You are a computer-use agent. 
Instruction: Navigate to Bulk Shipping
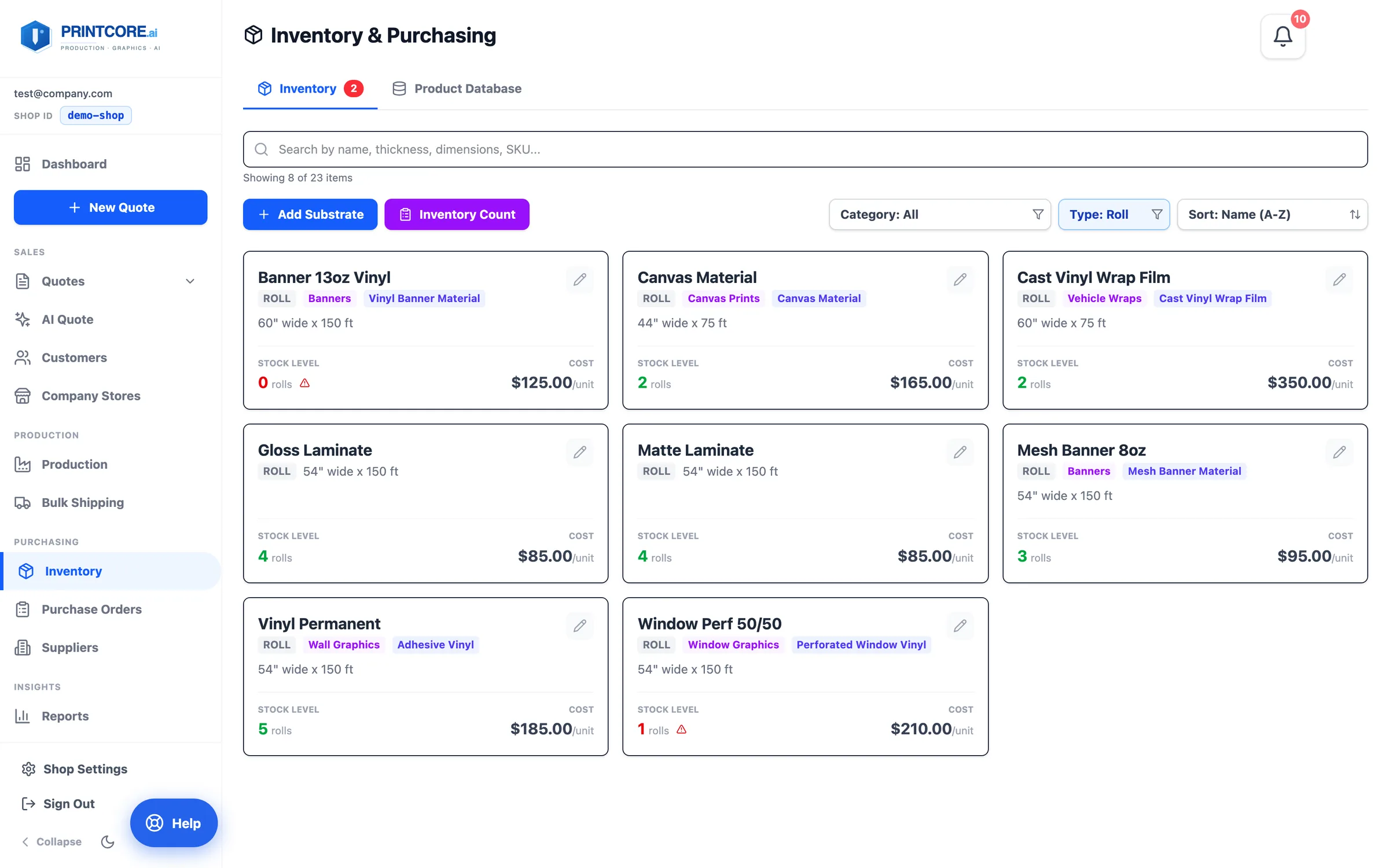[111, 502]
